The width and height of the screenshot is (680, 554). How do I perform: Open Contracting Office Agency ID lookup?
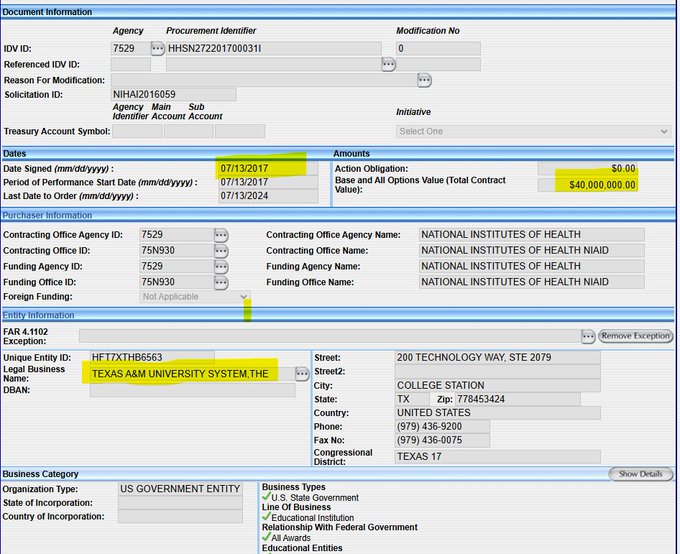221,235
